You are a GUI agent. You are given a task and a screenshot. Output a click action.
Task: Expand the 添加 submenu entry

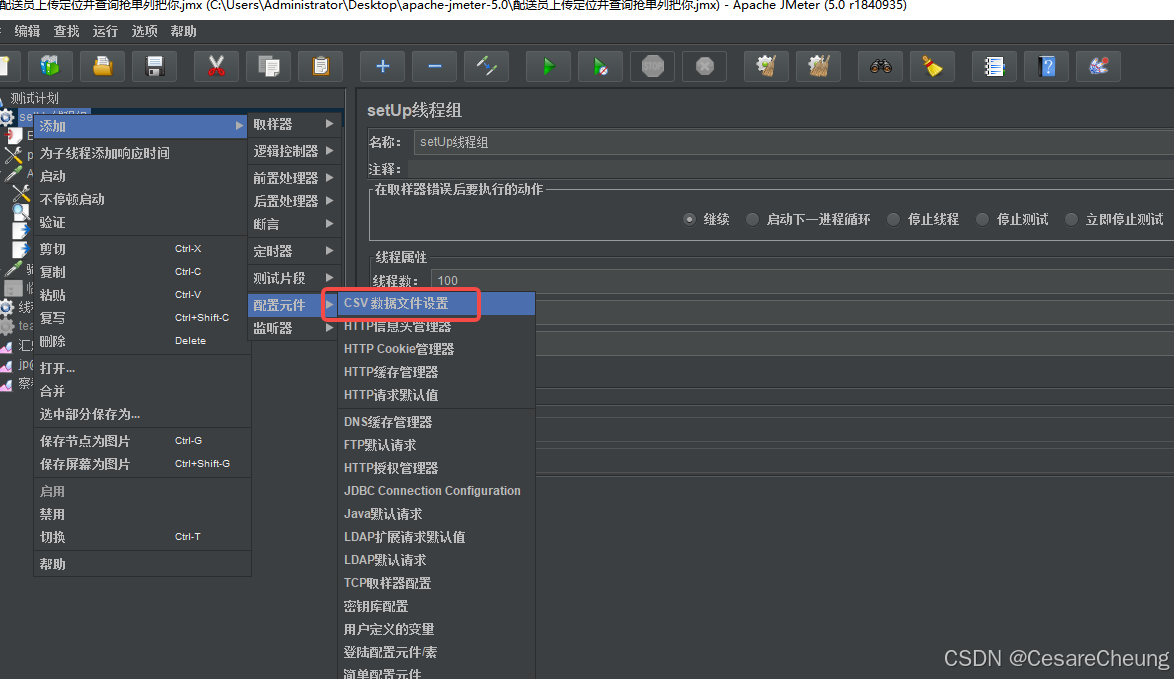tap(142, 126)
